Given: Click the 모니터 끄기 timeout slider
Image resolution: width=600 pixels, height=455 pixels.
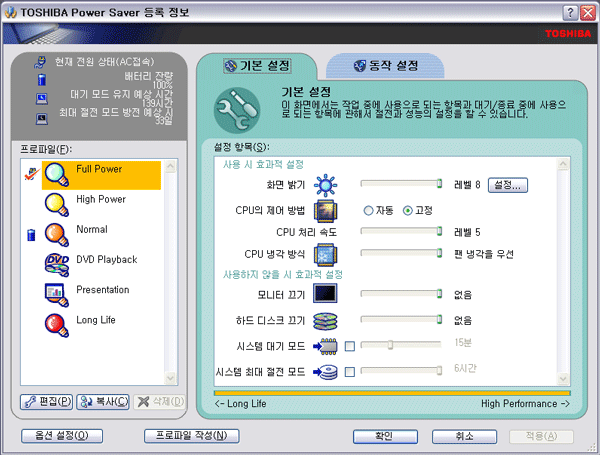Looking at the screenshot, I should (401, 294).
